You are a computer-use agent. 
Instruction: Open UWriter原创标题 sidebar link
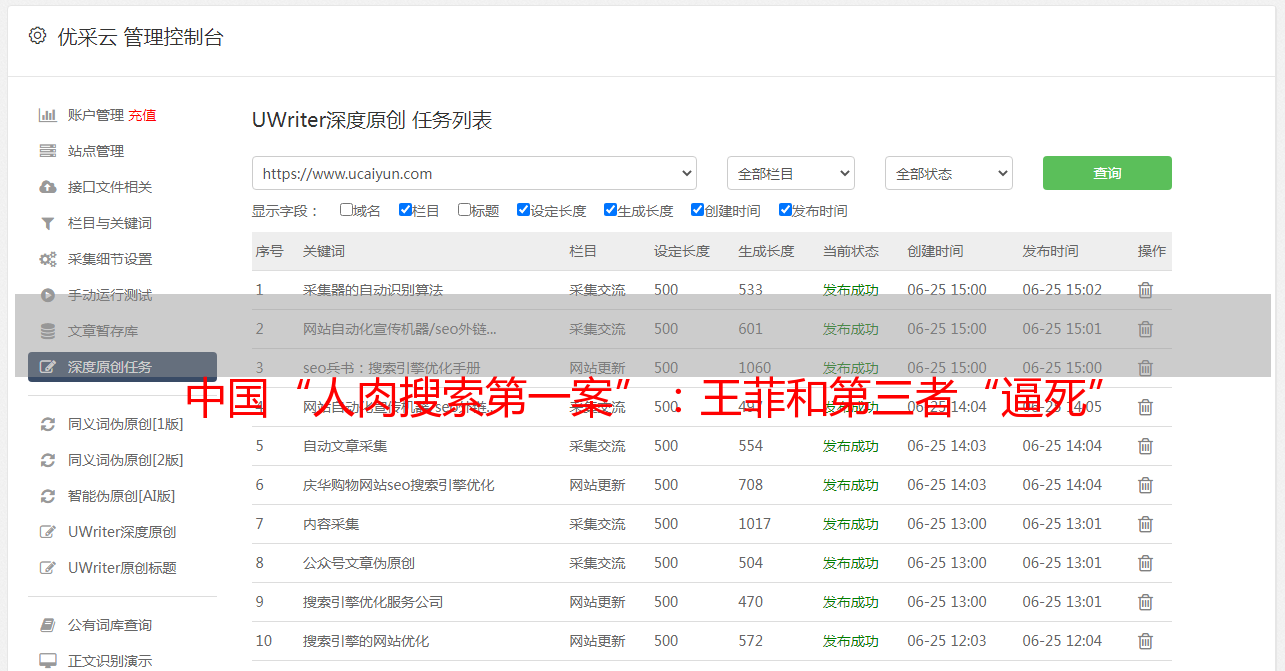[122, 568]
